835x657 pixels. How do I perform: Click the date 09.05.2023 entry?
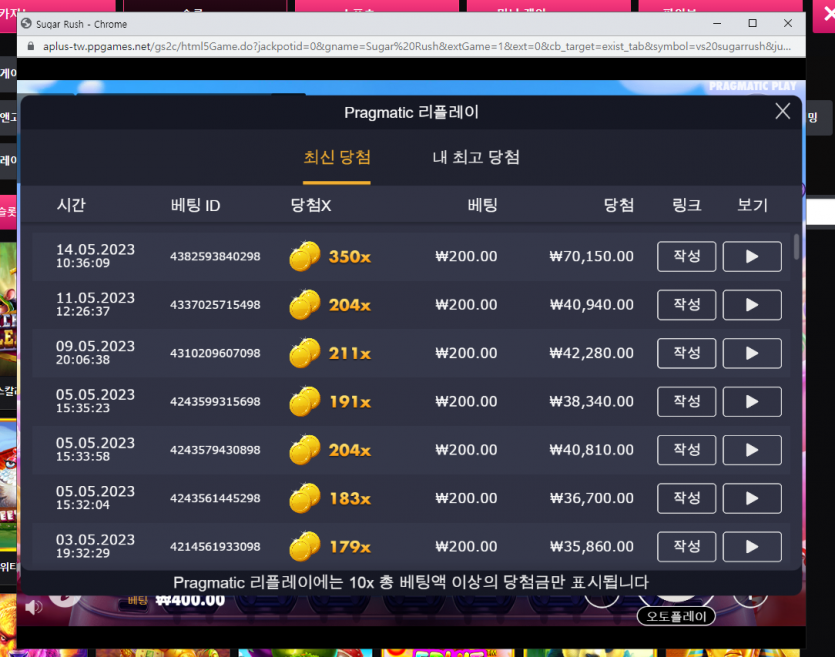(x=95, y=347)
